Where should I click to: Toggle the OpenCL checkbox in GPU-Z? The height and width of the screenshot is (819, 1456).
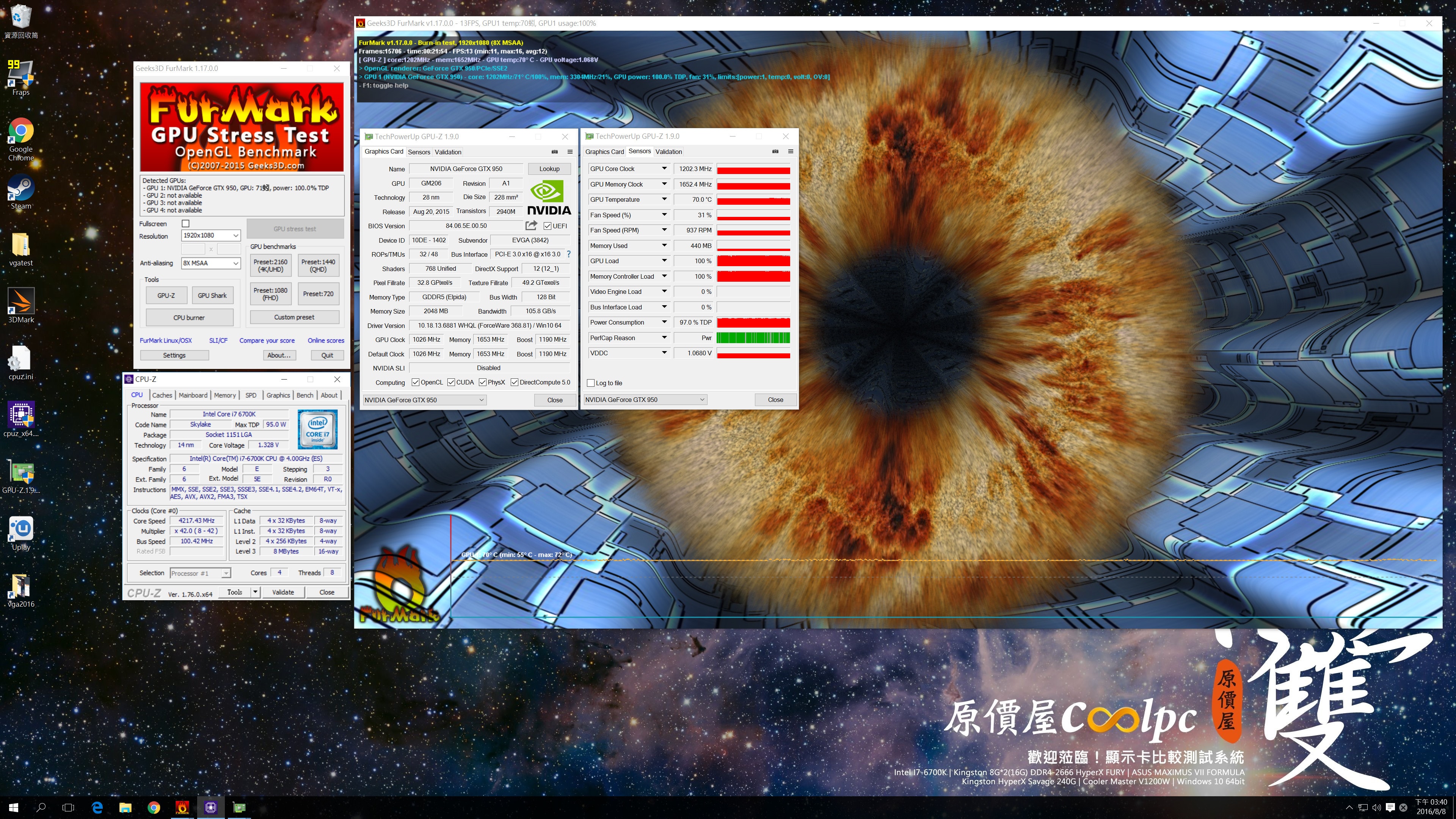(x=416, y=383)
